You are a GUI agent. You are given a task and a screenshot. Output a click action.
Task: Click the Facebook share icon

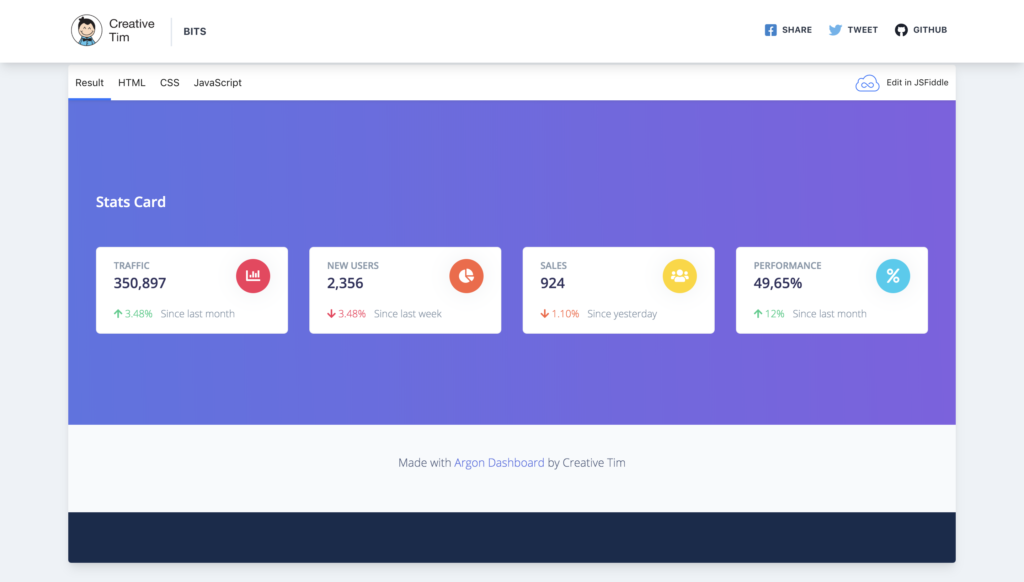(x=771, y=30)
